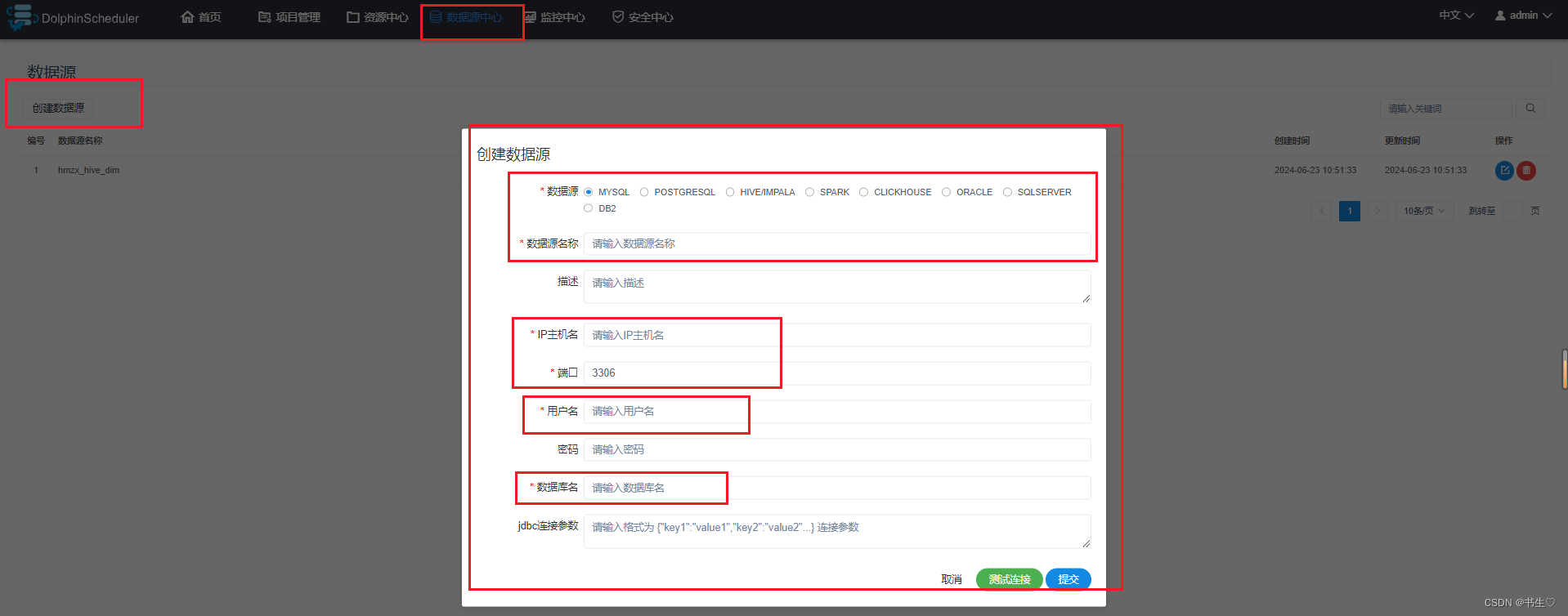Select the CLICKHOUSE radio button

click(x=864, y=192)
